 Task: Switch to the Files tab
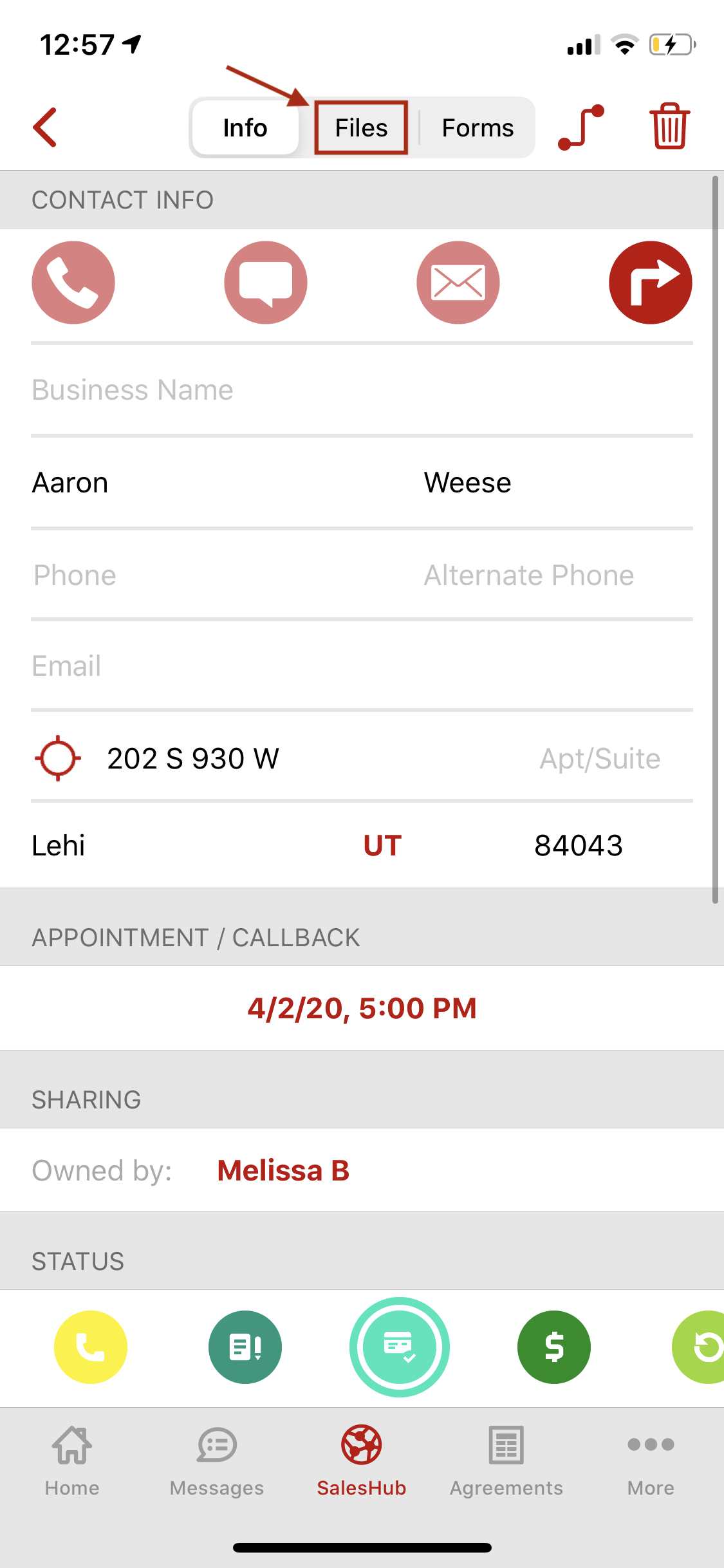click(361, 127)
